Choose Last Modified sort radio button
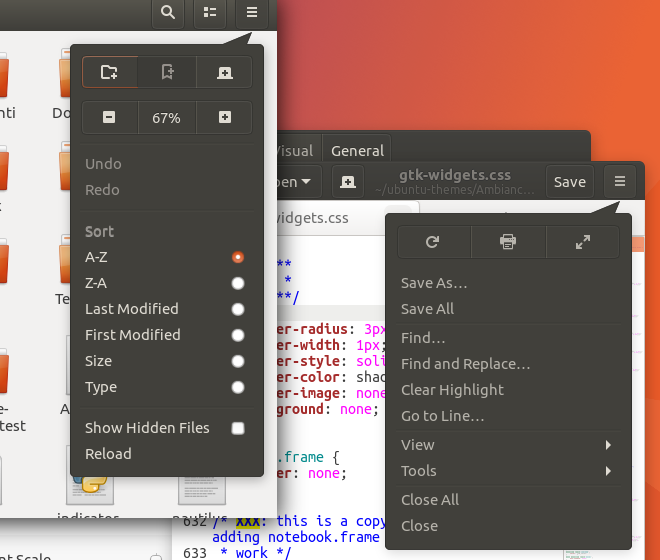660x560 pixels. (x=238, y=309)
